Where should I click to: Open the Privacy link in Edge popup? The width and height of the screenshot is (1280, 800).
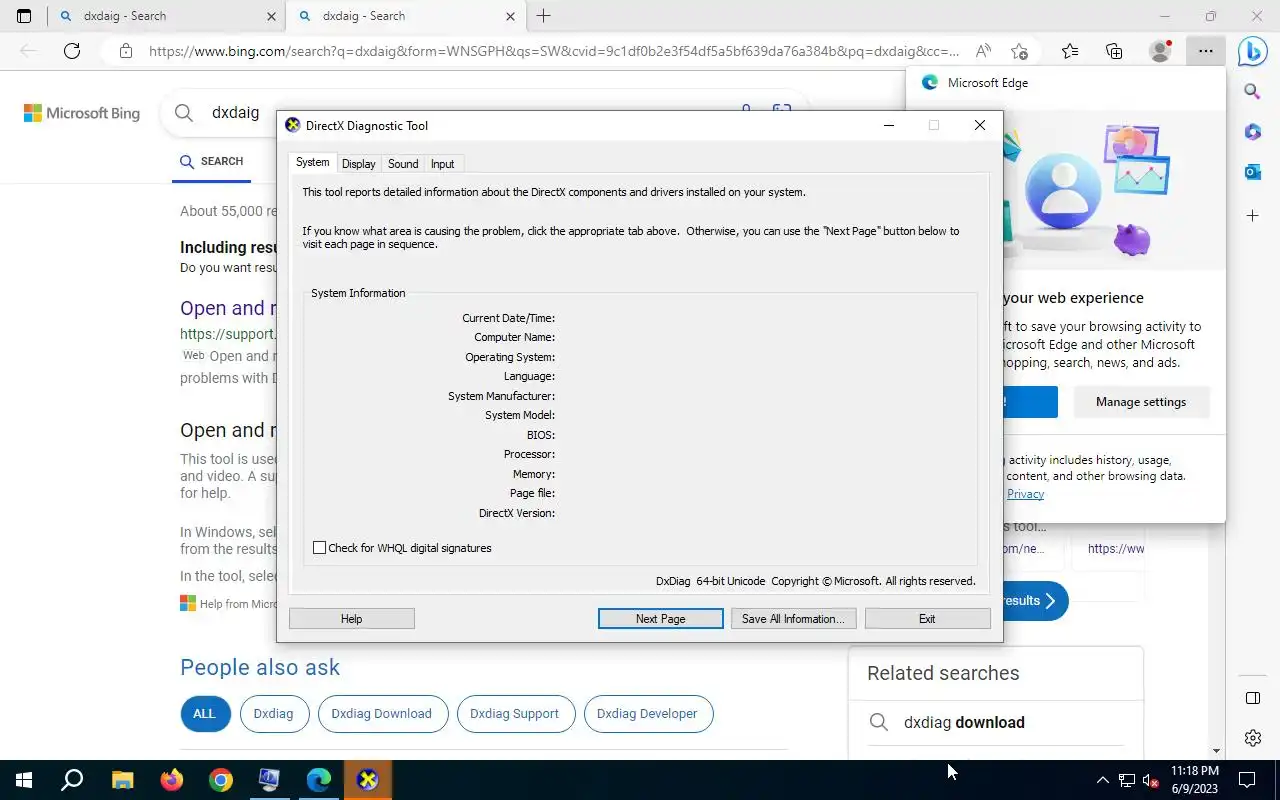pyautogui.click(x=1025, y=494)
